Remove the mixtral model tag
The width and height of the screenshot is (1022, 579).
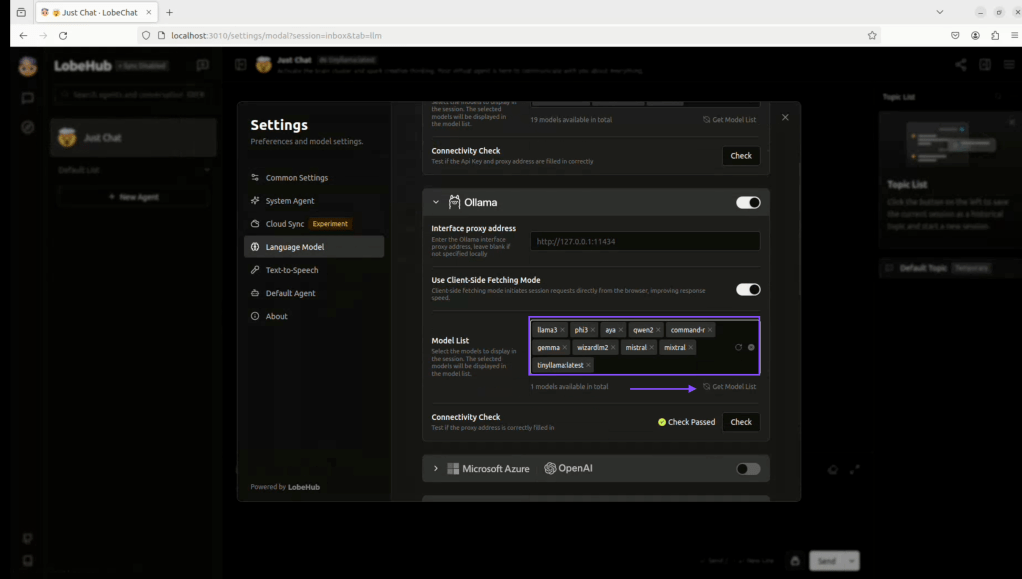click(x=691, y=348)
